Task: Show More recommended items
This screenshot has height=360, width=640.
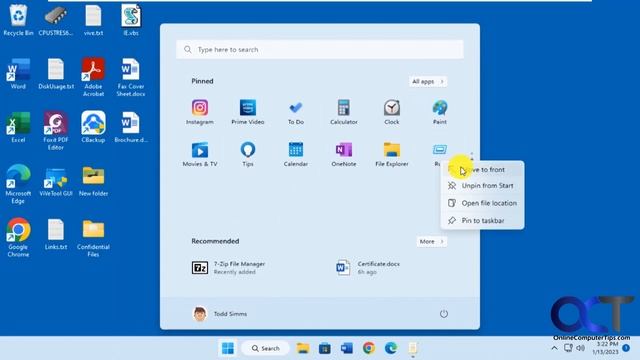Action: pos(431,242)
